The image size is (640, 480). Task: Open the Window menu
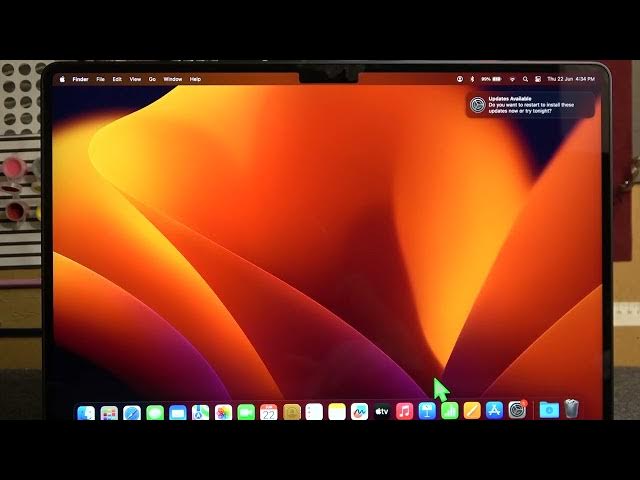[x=173, y=79]
